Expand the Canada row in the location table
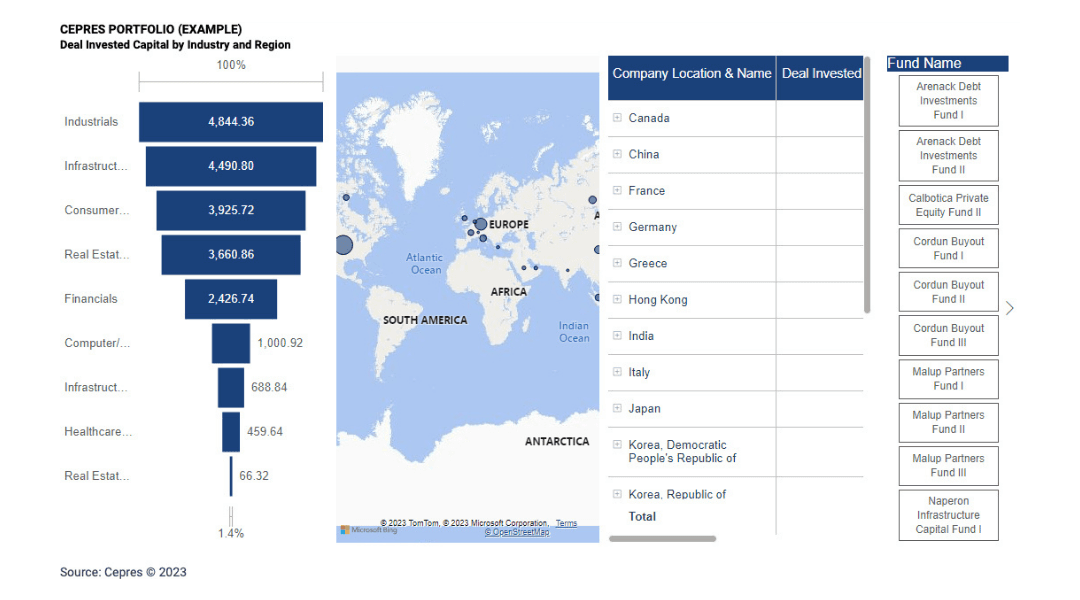Image resolution: width=1080 pixels, height=600 pixels. tap(617, 118)
